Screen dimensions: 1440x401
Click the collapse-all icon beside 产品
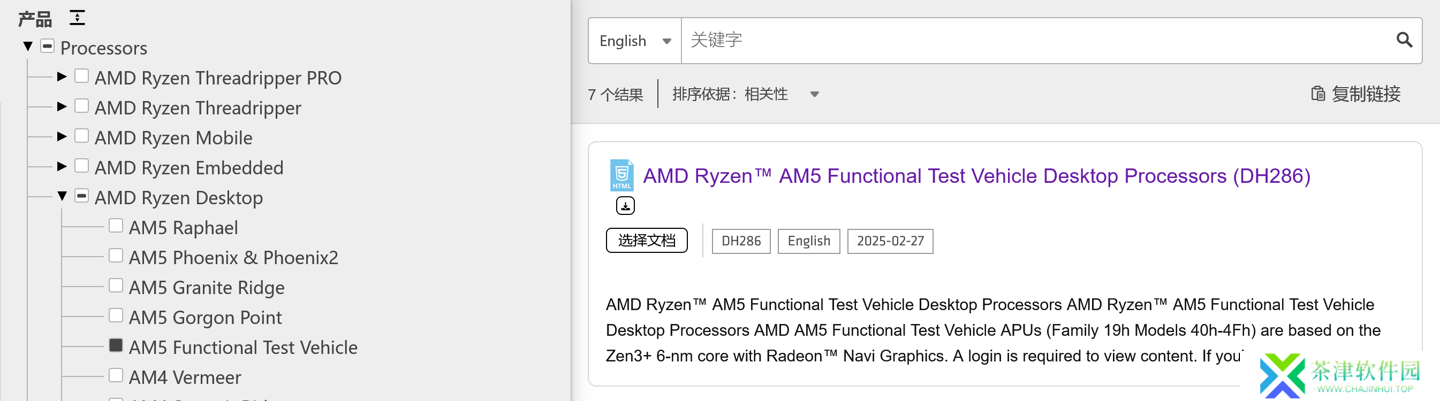[77, 18]
